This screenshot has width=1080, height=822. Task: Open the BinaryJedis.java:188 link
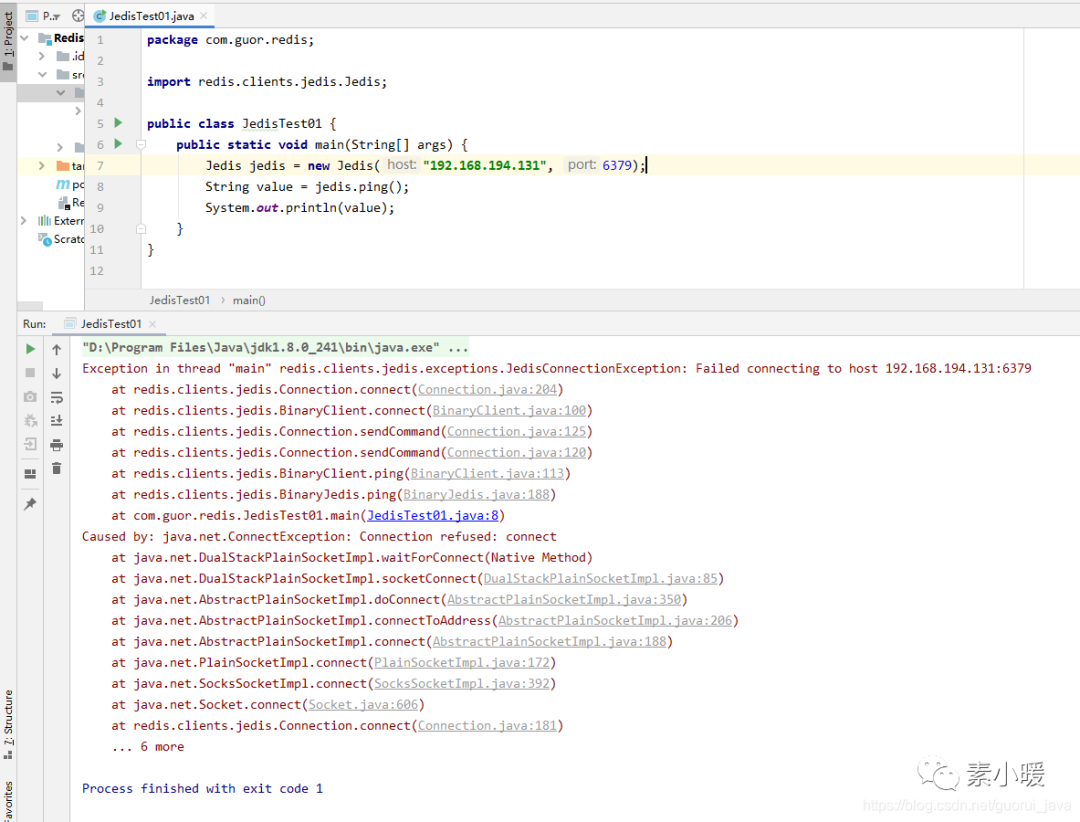(x=477, y=495)
